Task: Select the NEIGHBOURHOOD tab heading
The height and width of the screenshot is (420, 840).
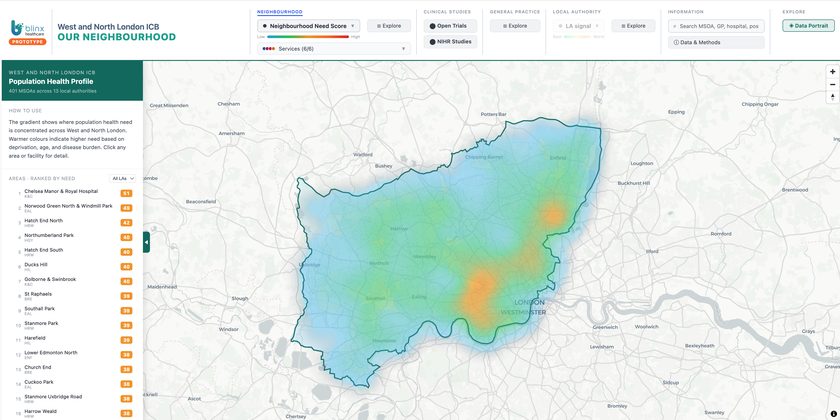Action: [x=280, y=12]
